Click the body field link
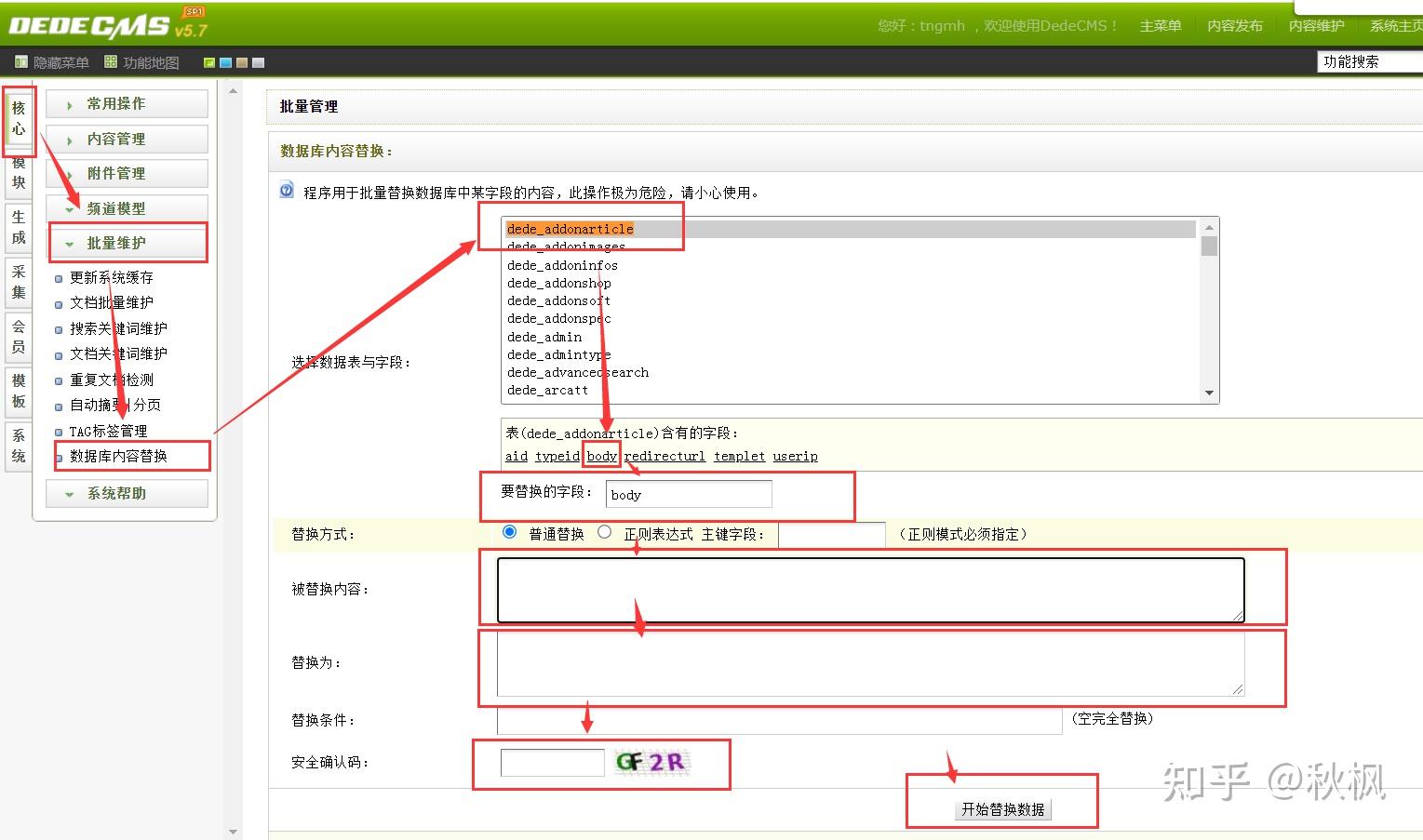Screen dimensions: 1423x840 pos(602,456)
